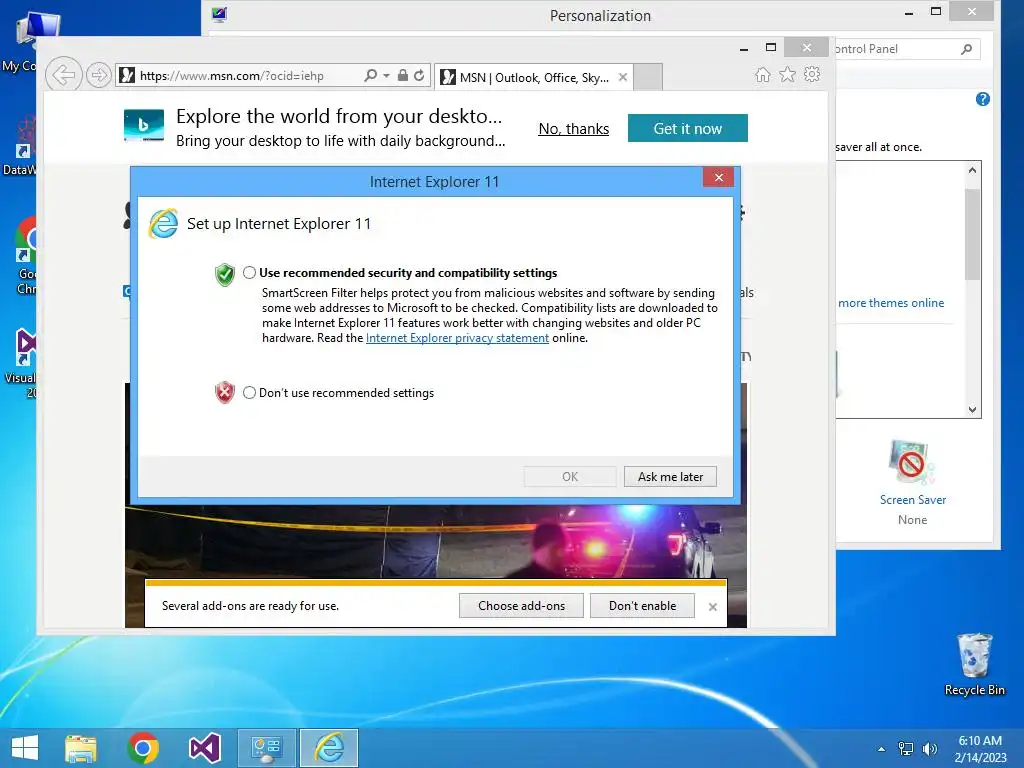
Task: Go forward in Internet Explorer
Action: (x=98, y=75)
